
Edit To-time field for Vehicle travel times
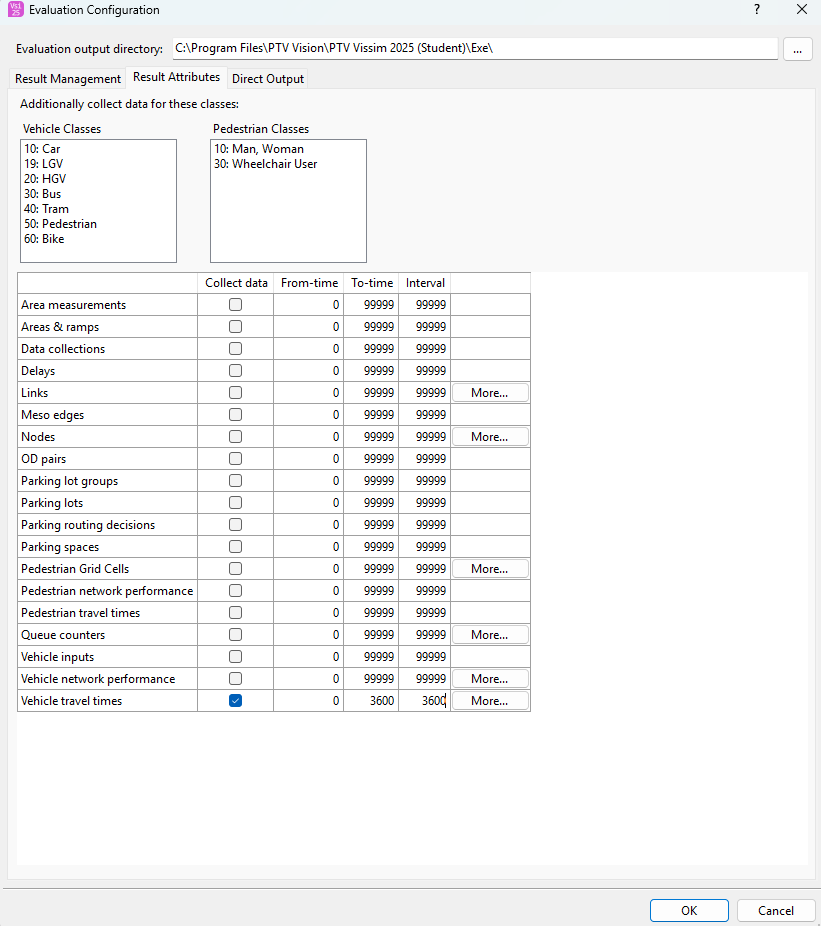[x=371, y=701]
